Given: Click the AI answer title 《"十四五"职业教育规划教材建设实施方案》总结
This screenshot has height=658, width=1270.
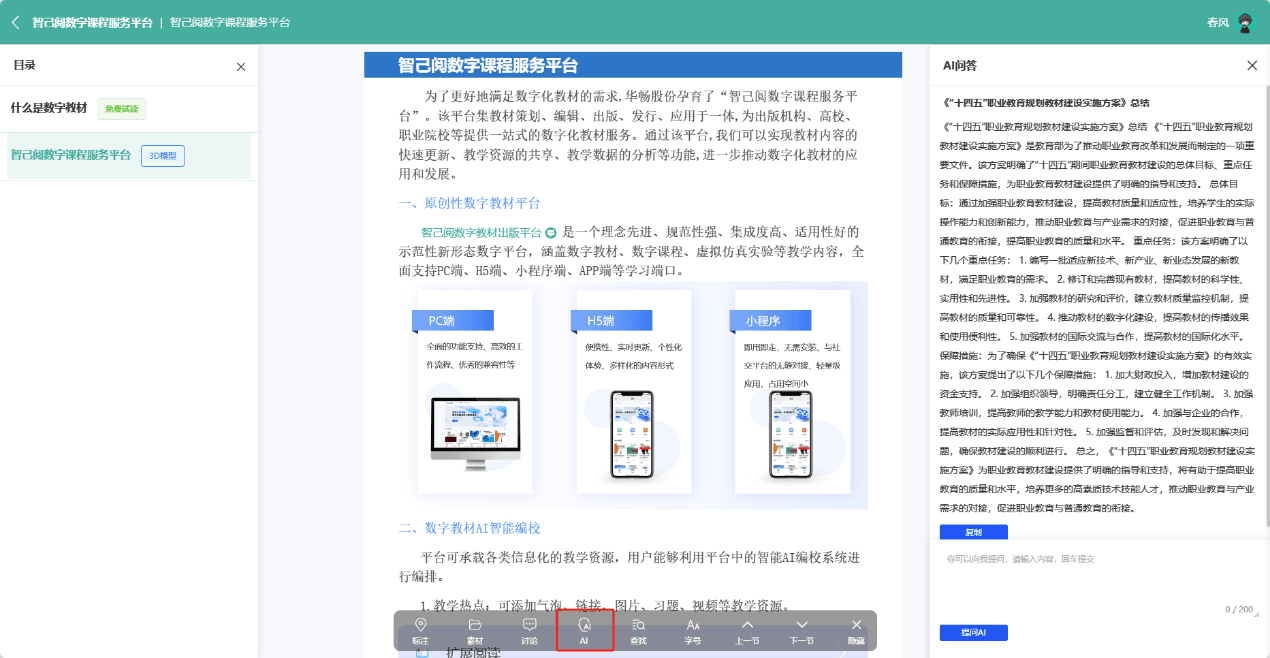Looking at the screenshot, I should tap(1046, 102).
